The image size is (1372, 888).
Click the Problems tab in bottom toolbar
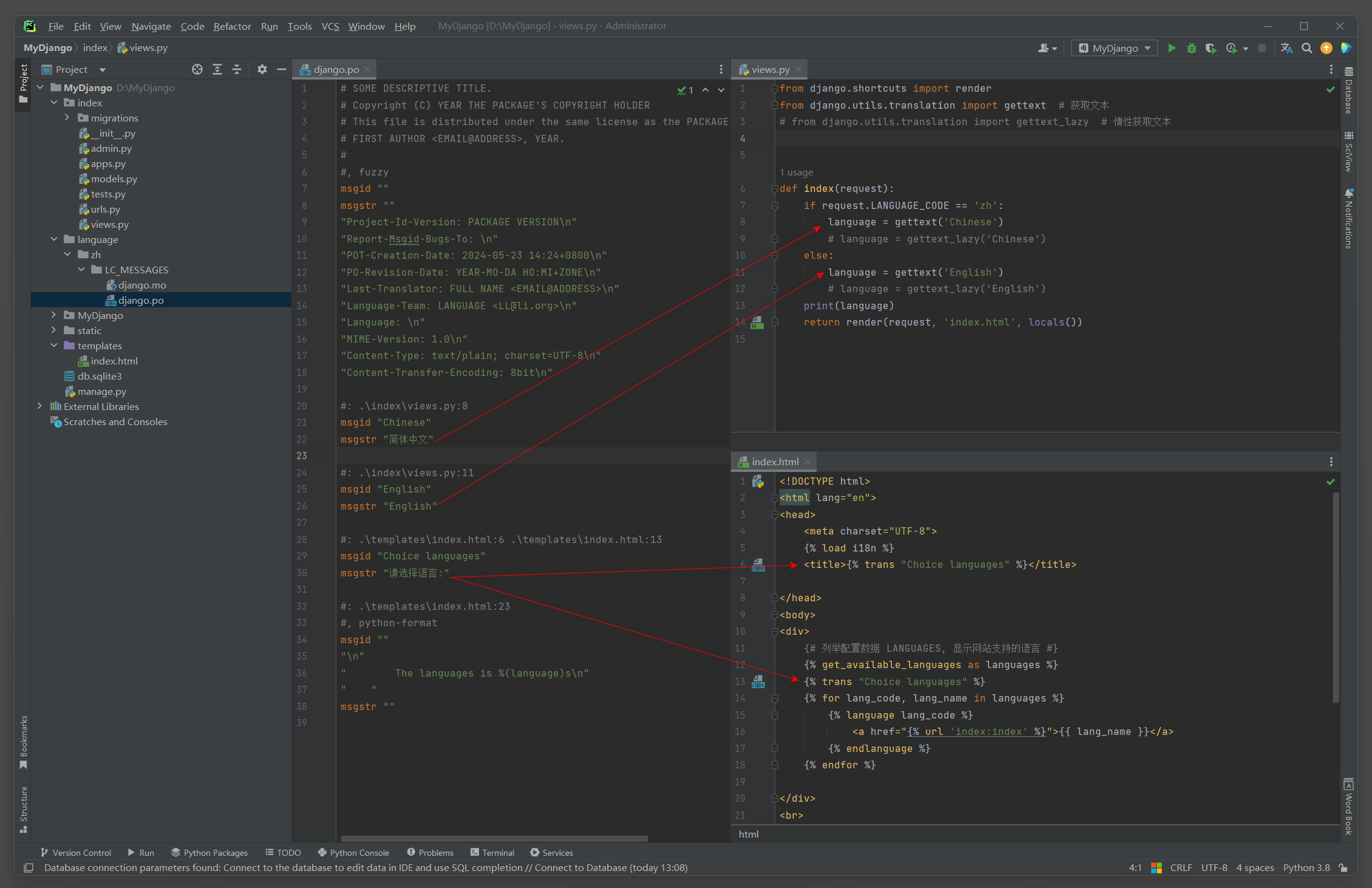click(x=431, y=853)
